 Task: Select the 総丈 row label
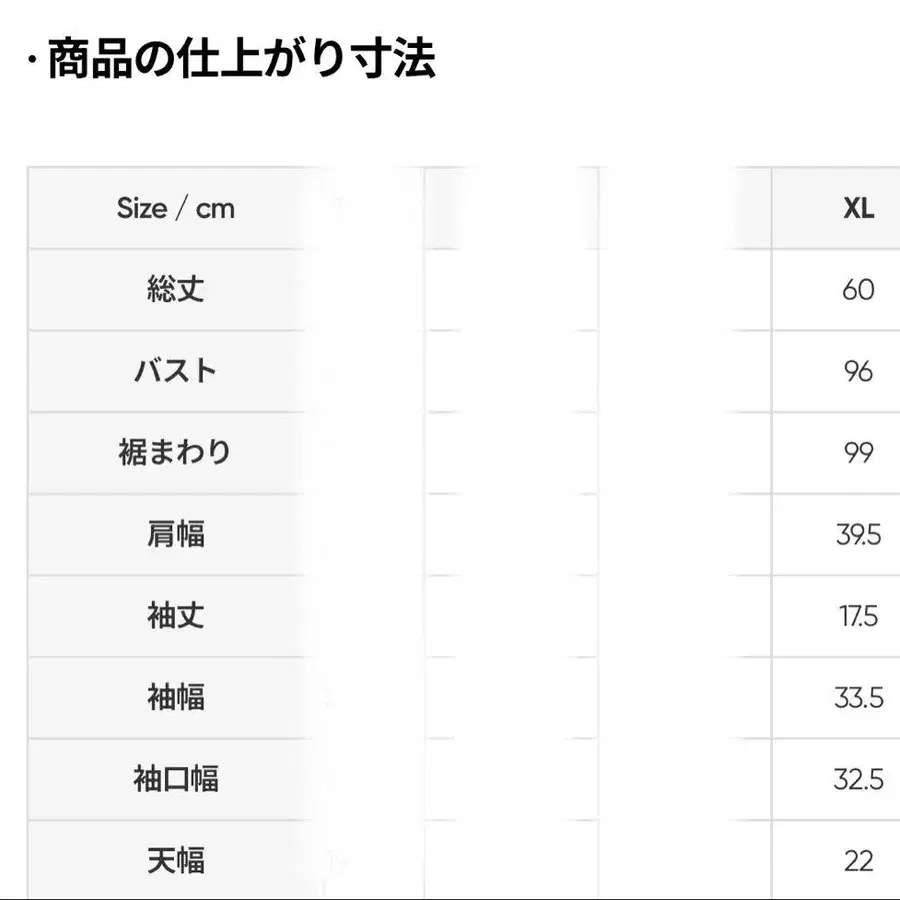[x=176, y=289]
